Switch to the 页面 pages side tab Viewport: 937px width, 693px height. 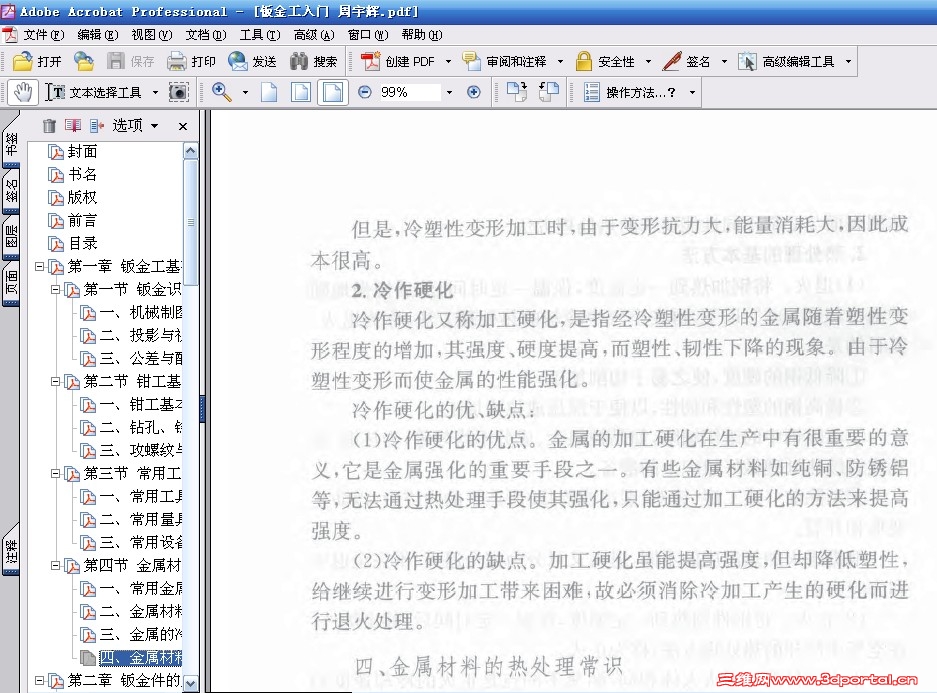click(x=11, y=283)
